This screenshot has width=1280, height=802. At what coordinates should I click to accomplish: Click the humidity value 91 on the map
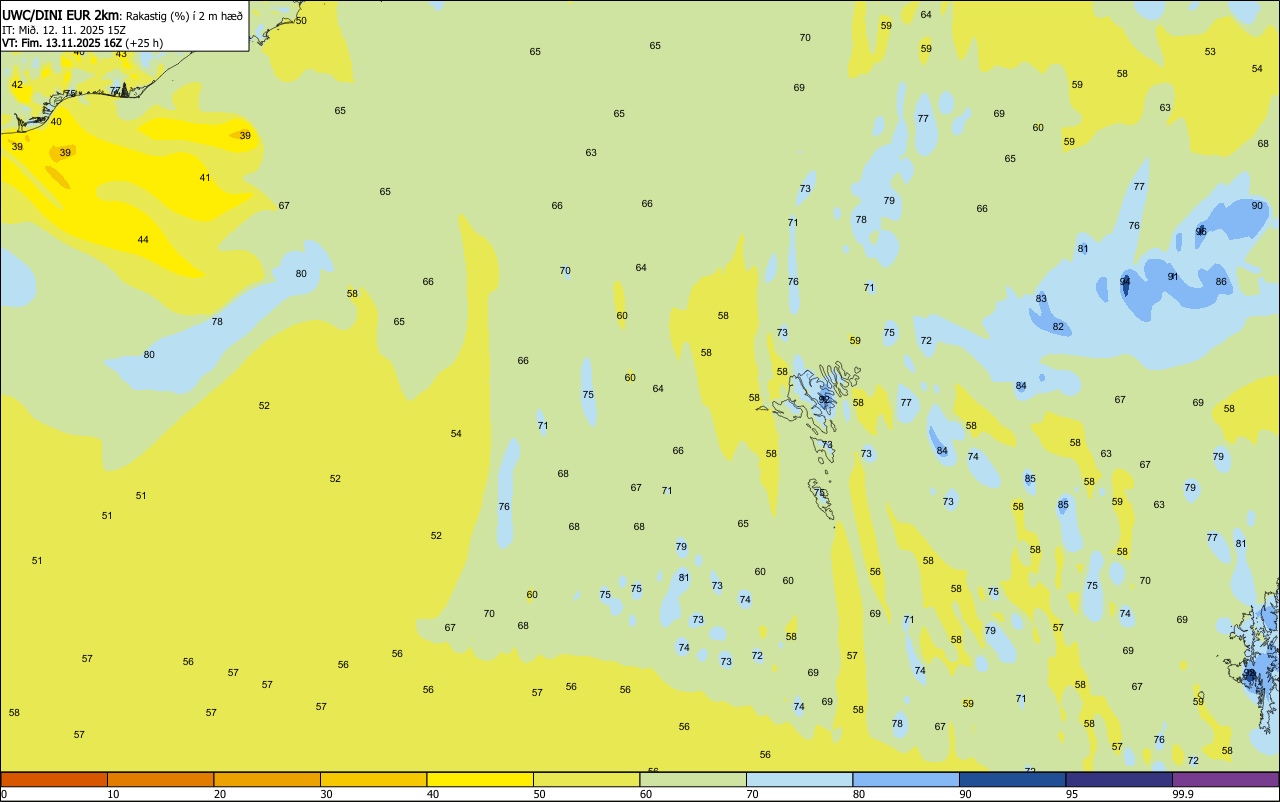(x=1173, y=277)
